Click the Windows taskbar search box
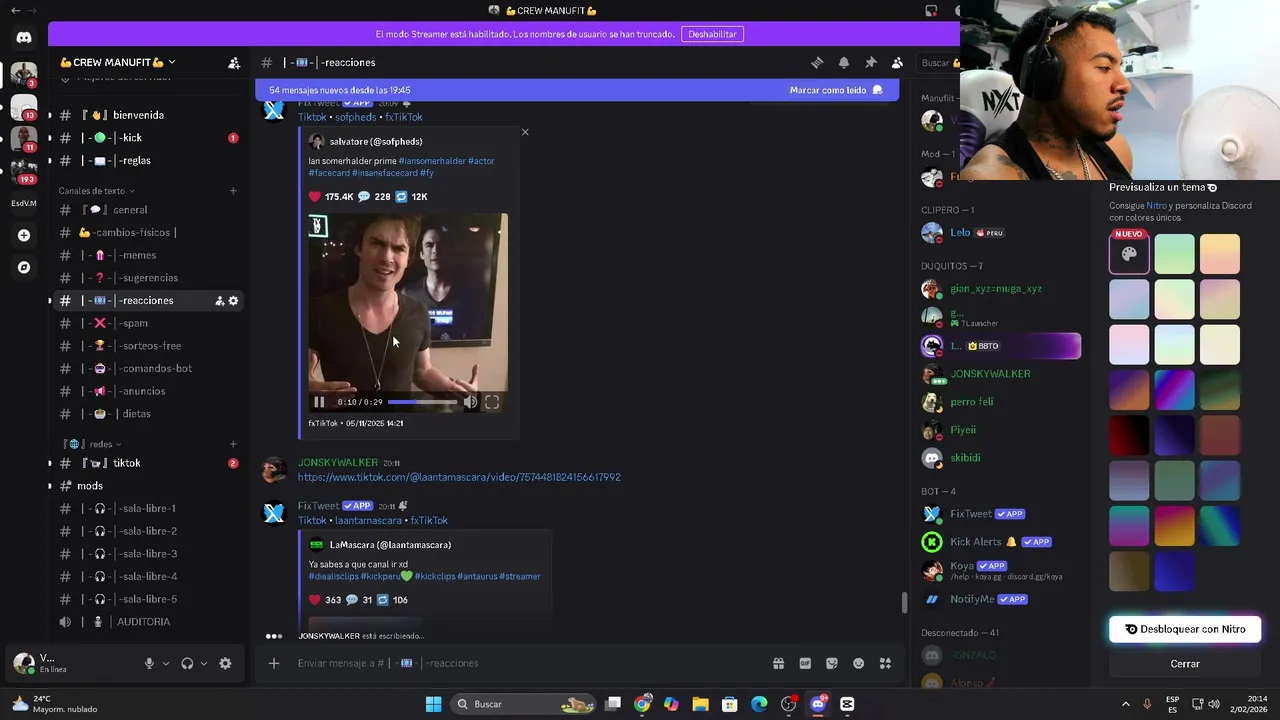The height and width of the screenshot is (720, 1280). click(525, 704)
